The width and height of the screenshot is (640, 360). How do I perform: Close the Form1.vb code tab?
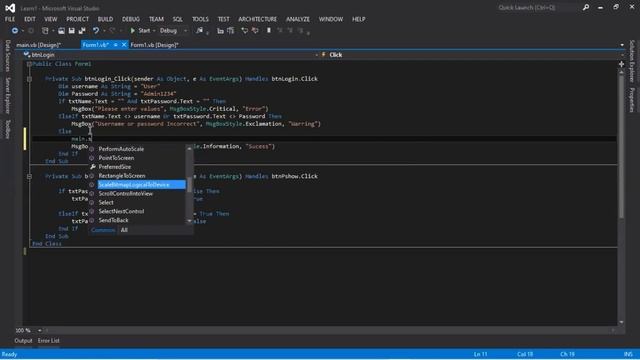coord(124,45)
